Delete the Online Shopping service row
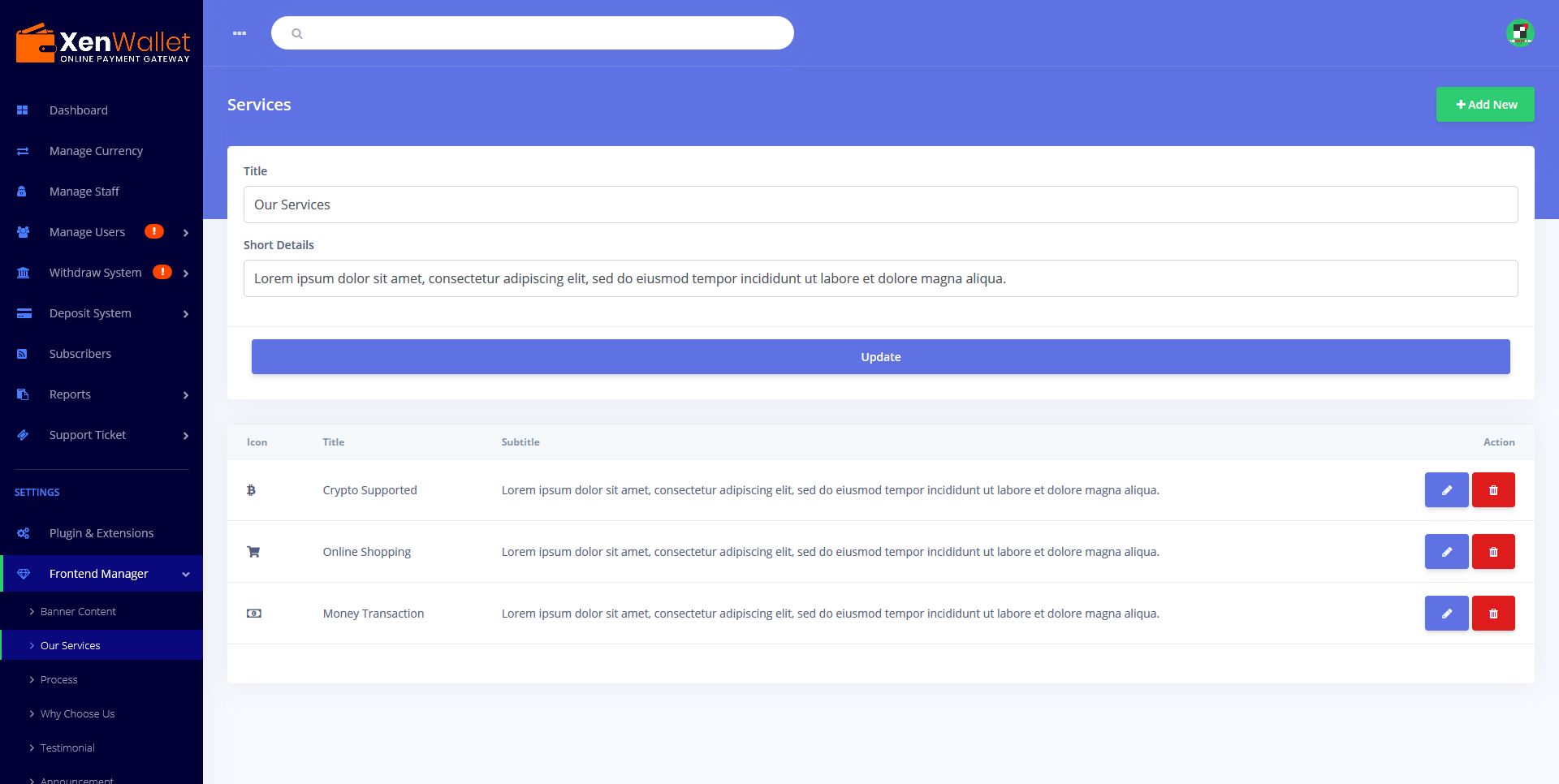The height and width of the screenshot is (784, 1559). click(1493, 552)
